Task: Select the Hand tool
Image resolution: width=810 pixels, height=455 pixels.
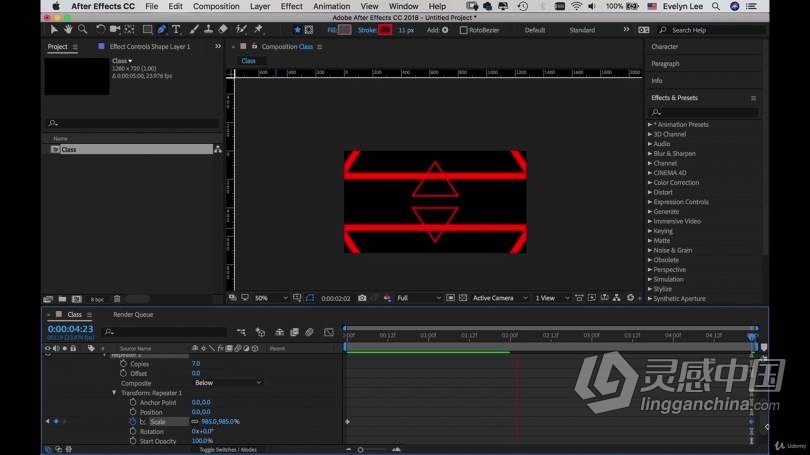Action: [68, 29]
